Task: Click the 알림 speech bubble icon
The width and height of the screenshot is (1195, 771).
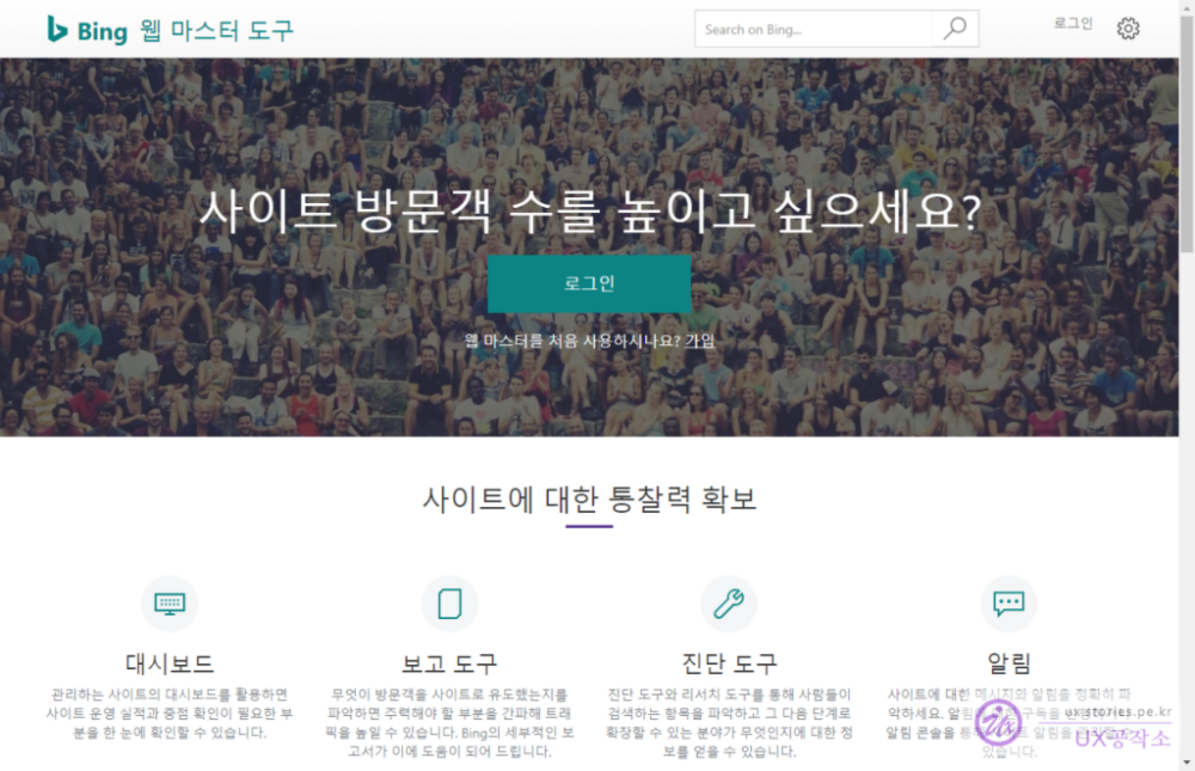Action: [x=1008, y=603]
